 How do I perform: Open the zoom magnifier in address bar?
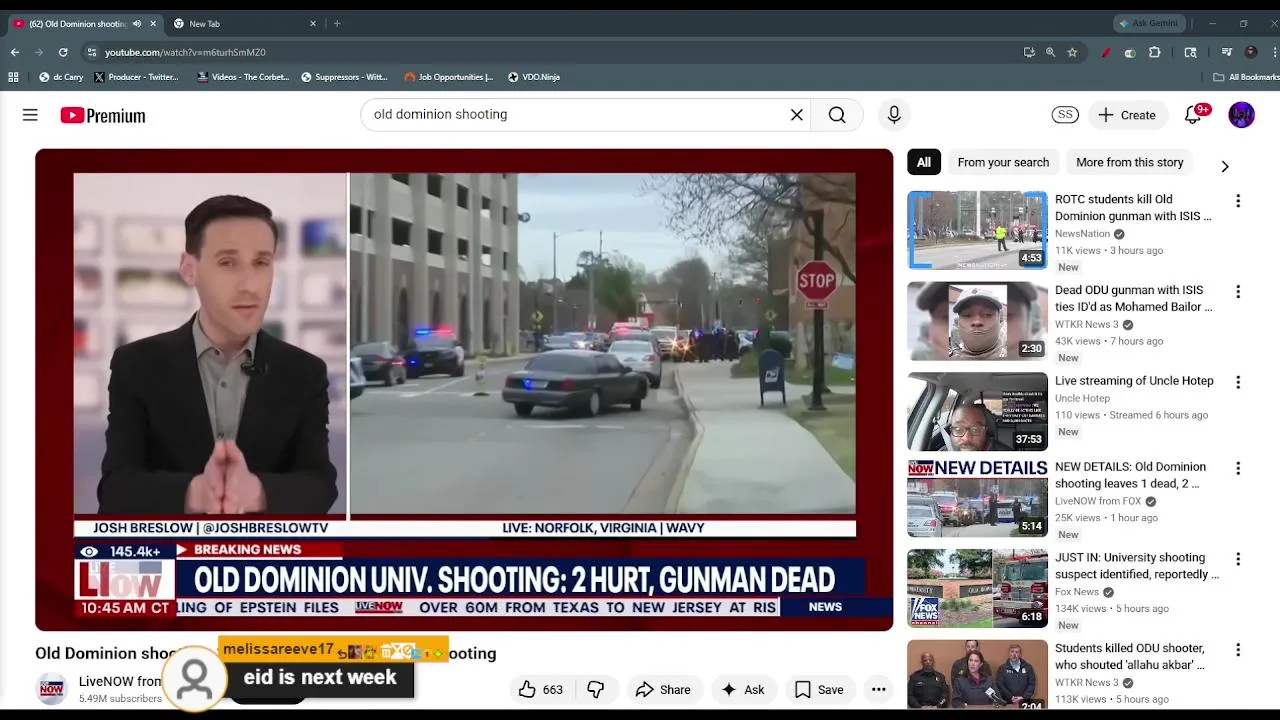(1050, 52)
